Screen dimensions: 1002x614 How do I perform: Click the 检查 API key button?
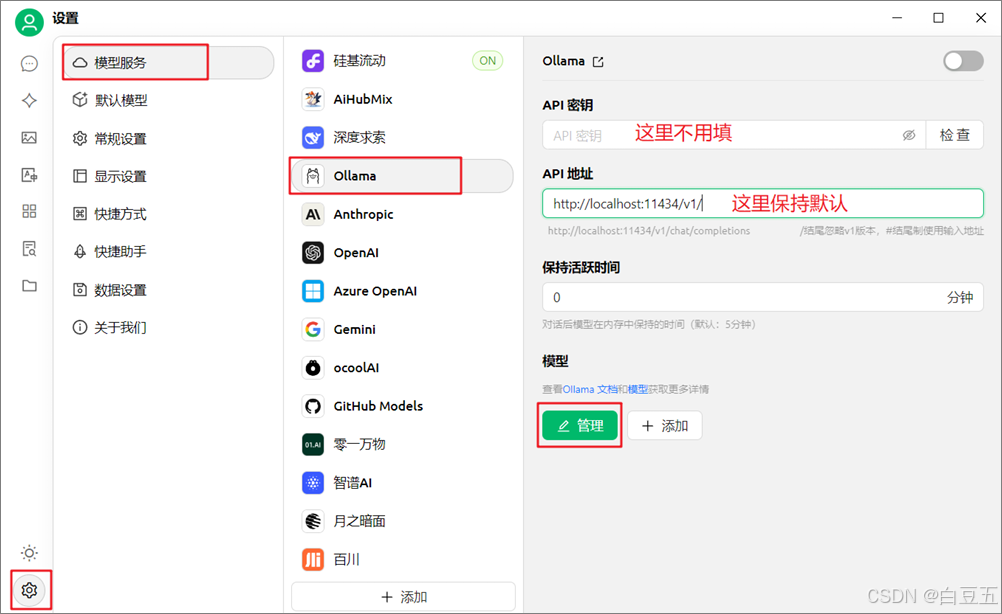(955, 135)
